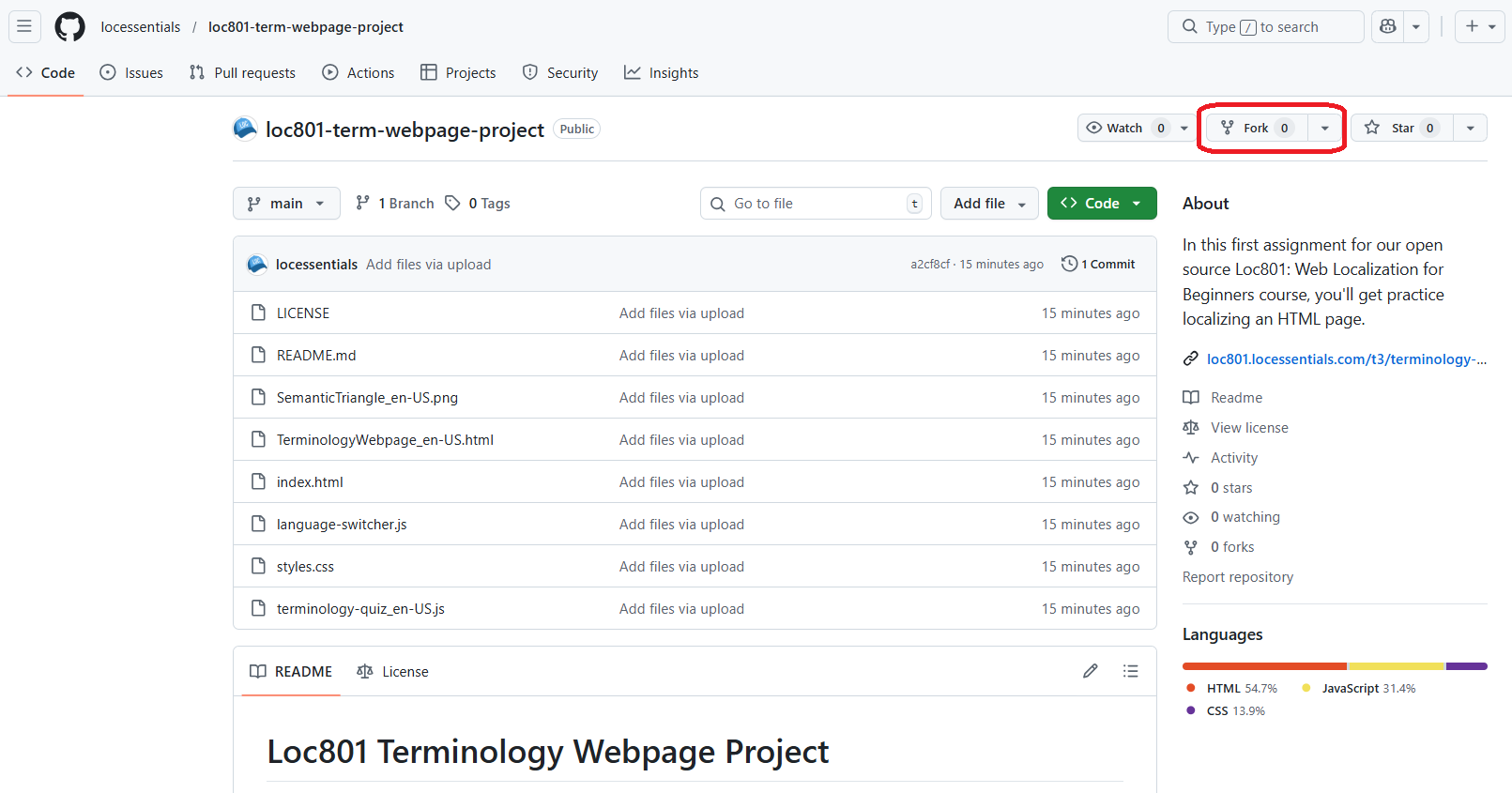Click the link icon in About section

pyautogui.click(x=1191, y=358)
